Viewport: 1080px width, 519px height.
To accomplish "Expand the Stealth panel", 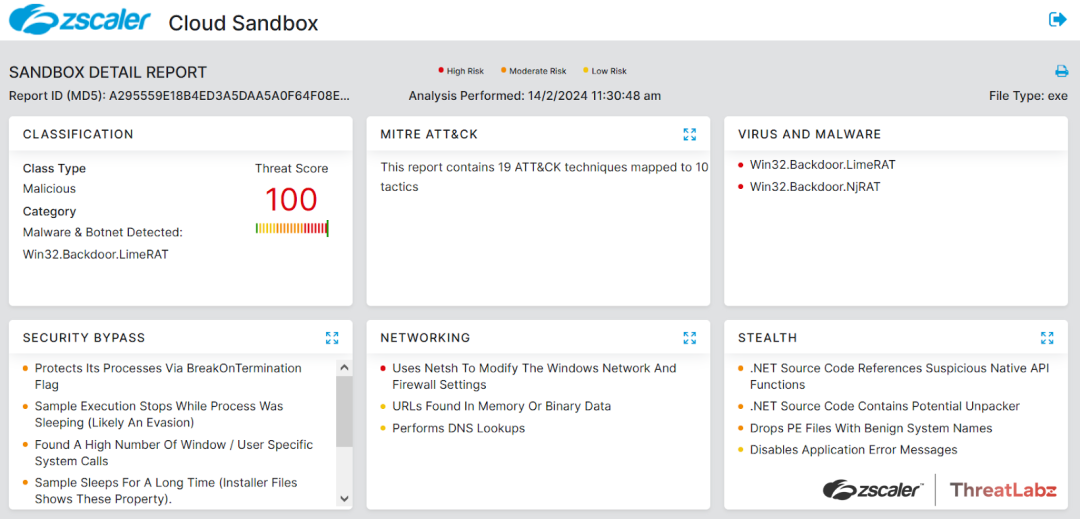I will coord(1047,338).
